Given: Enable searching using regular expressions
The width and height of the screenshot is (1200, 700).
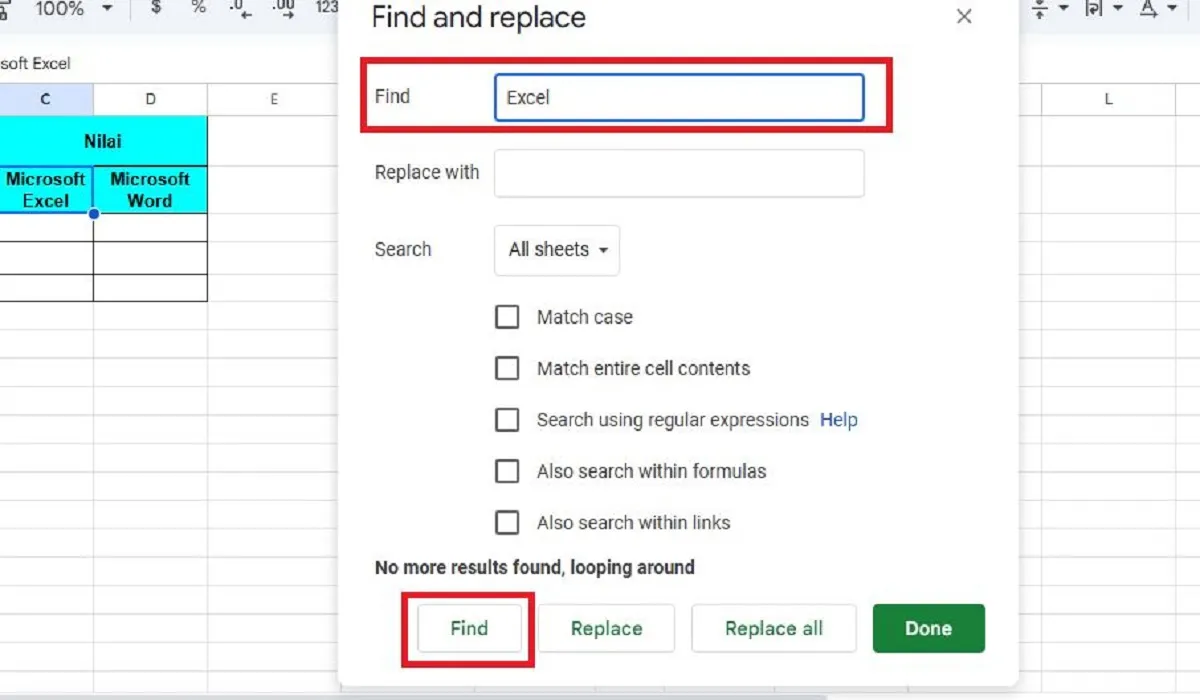Looking at the screenshot, I should pyautogui.click(x=507, y=420).
